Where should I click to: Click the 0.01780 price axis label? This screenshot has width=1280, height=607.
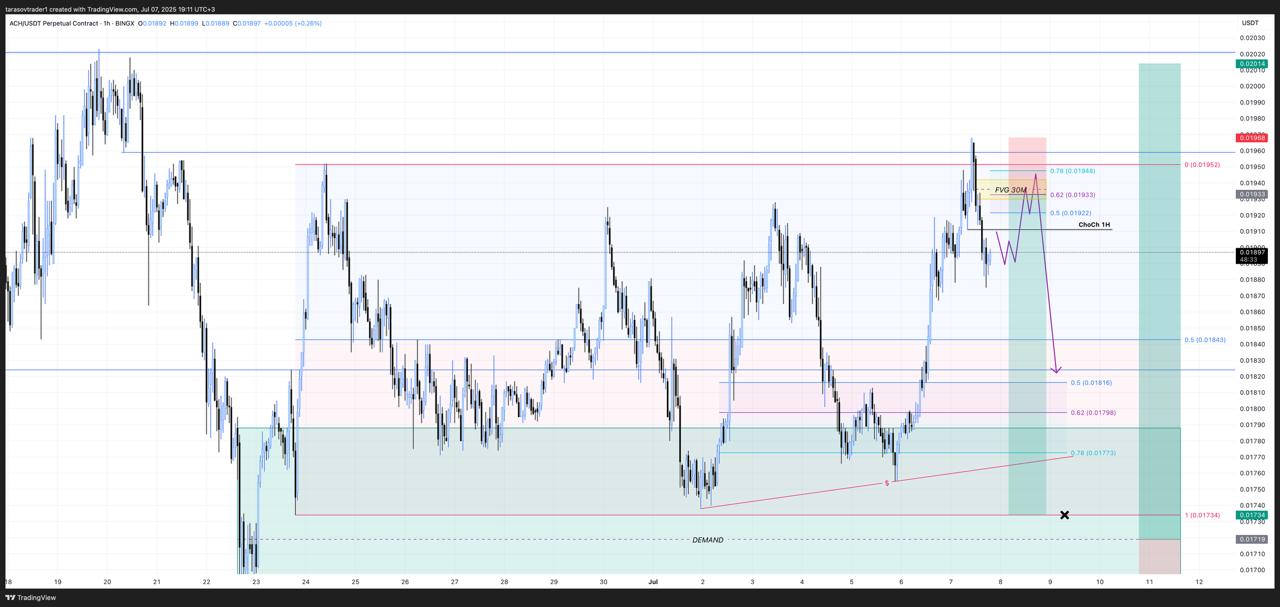point(1253,441)
